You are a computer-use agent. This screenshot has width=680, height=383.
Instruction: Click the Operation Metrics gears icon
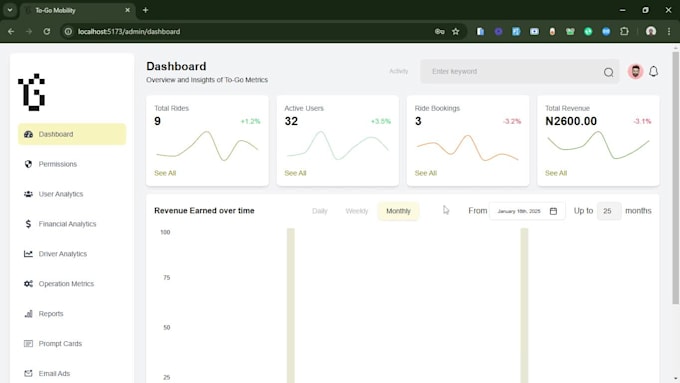point(28,284)
